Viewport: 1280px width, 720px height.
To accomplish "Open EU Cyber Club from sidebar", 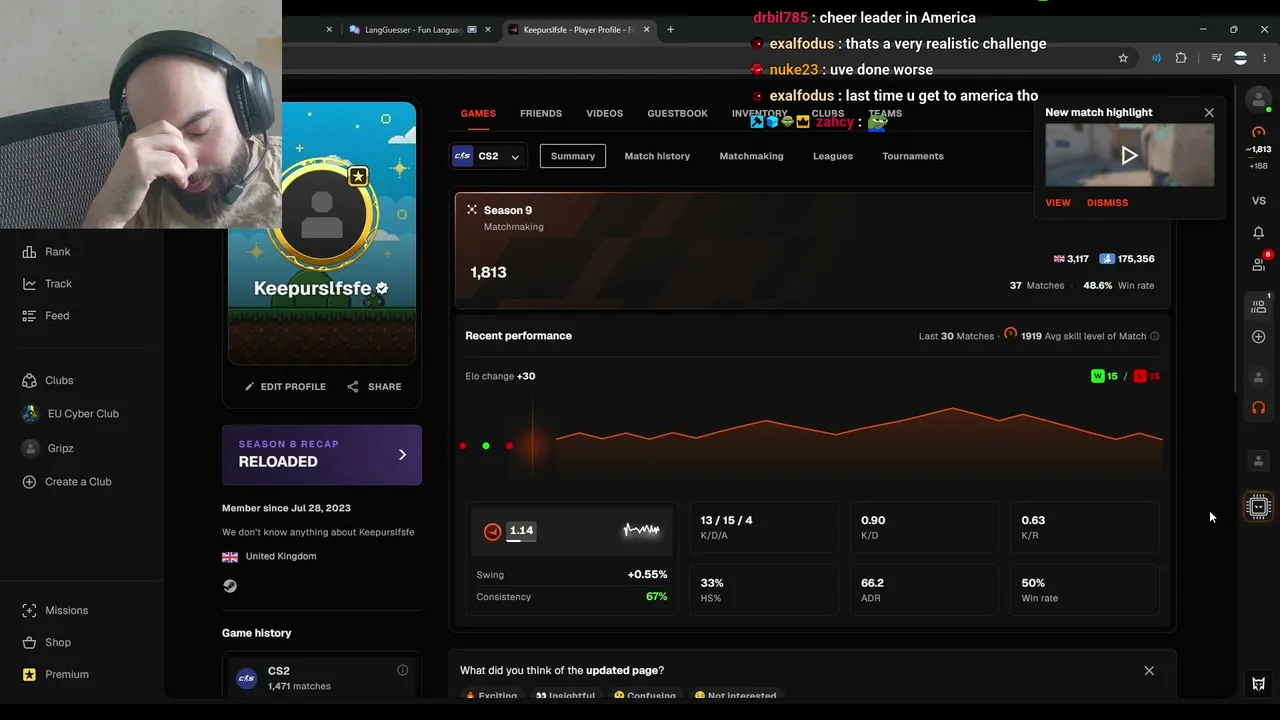I will coord(70,414).
